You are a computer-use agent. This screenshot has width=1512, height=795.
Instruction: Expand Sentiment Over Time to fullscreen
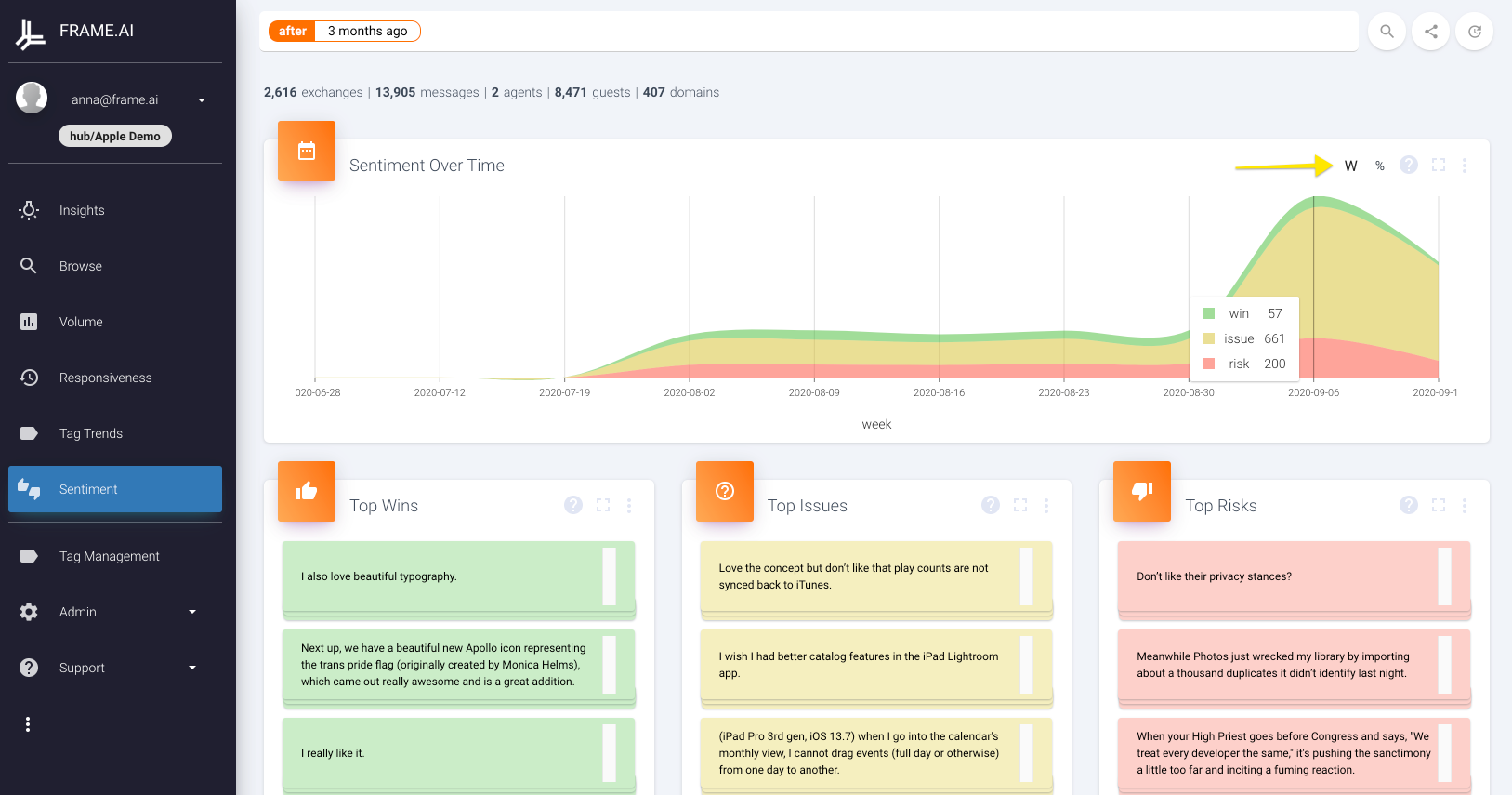click(x=1439, y=165)
